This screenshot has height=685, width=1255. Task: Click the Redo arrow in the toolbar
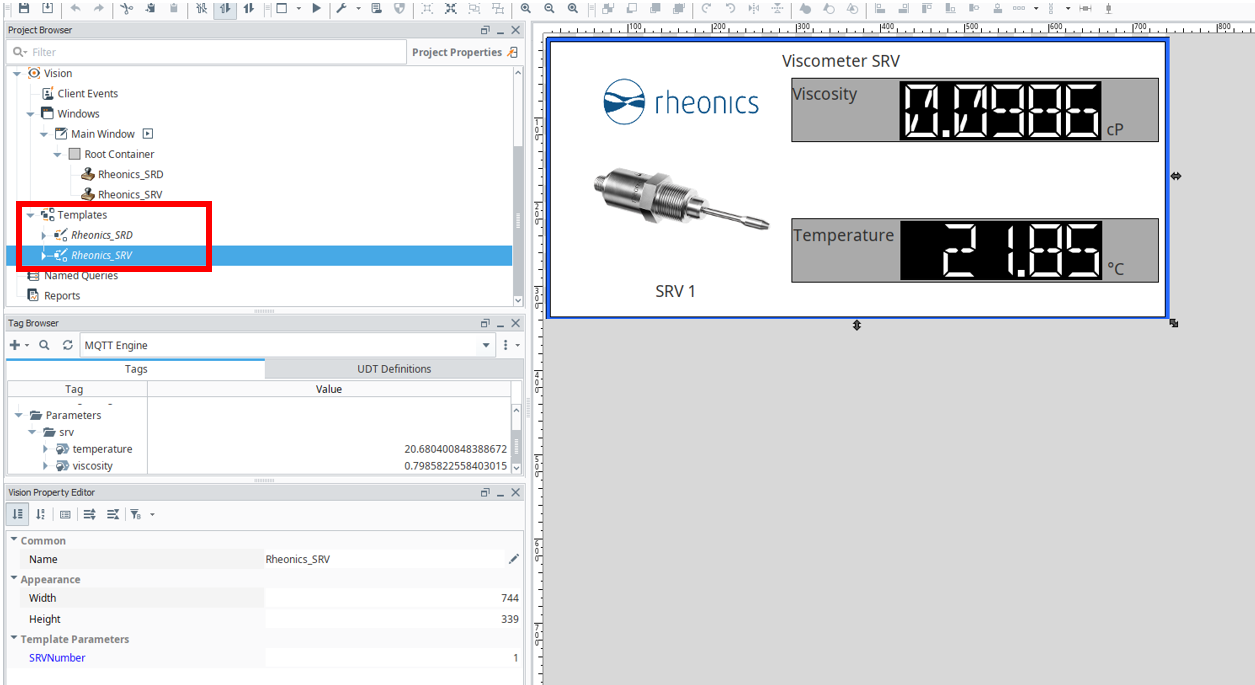point(98,8)
